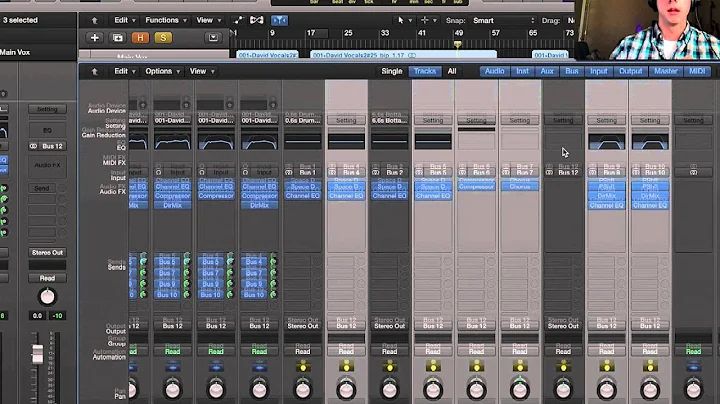Viewport: 720px width, 404px height.
Task: Toggle the Input channel filter button
Action: [x=599, y=71]
